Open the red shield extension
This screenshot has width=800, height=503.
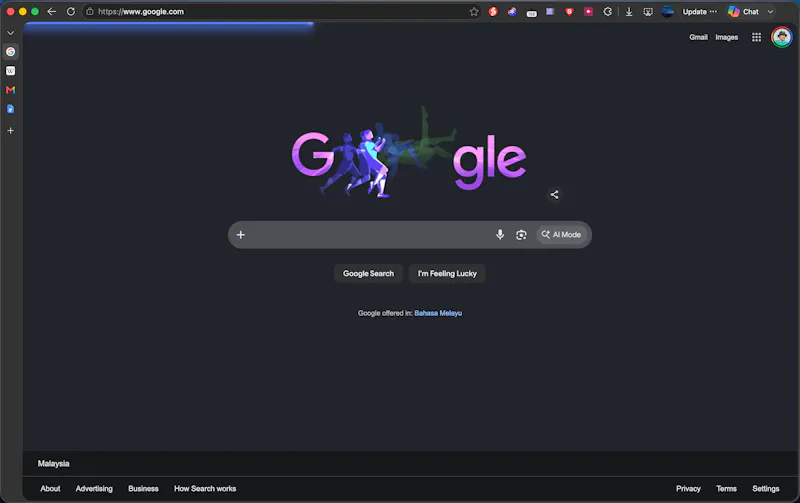pyautogui.click(x=569, y=11)
